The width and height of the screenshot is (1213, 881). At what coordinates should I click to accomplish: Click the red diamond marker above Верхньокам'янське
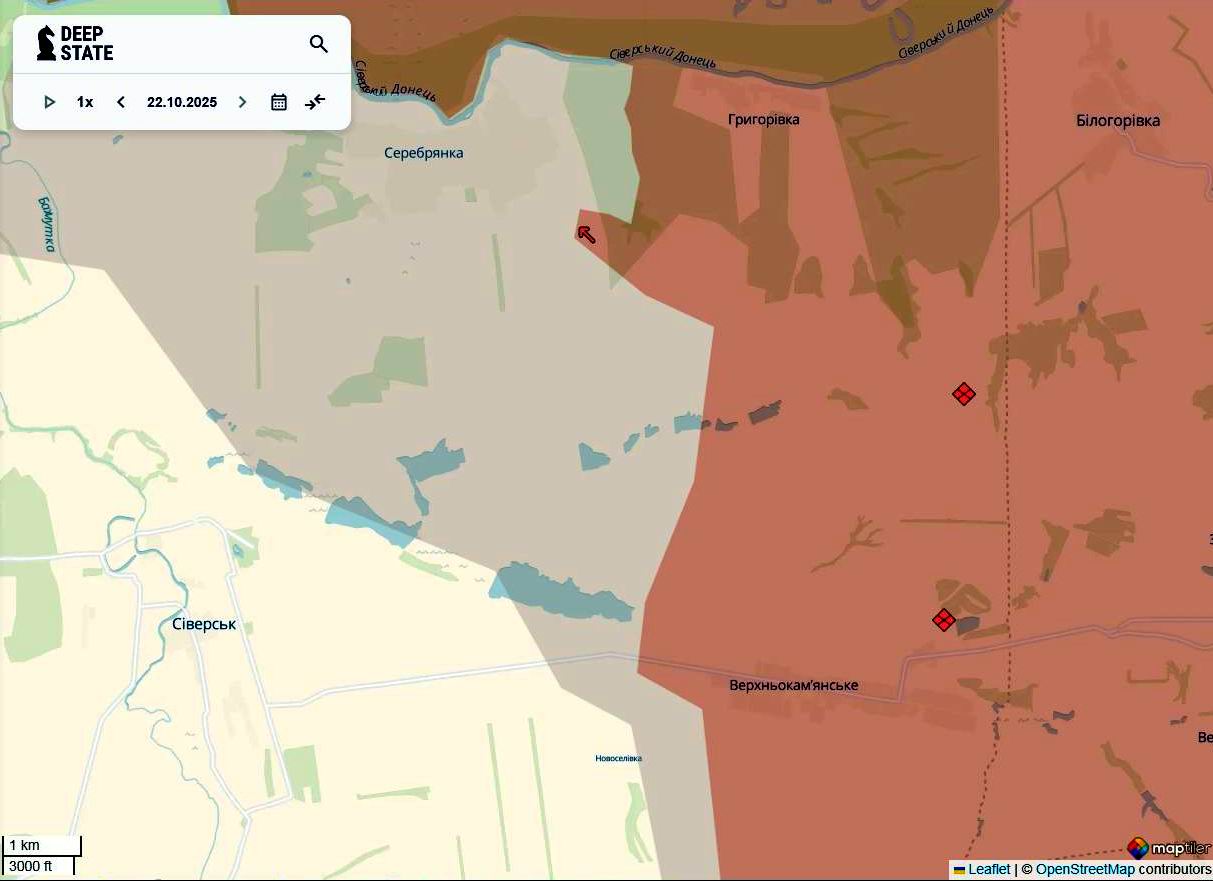943,620
